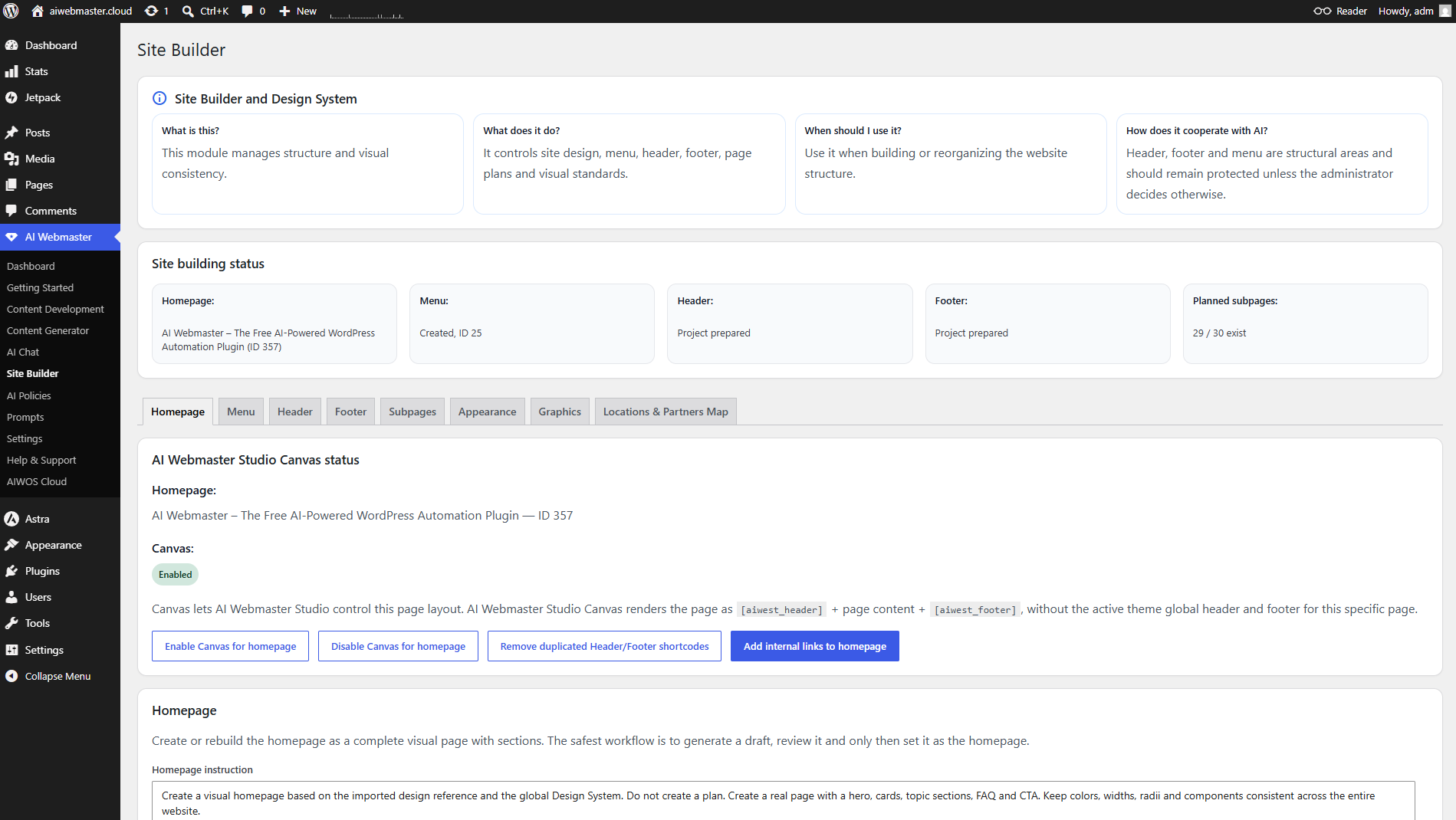Select the Subpages tab
1456x820 pixels.
pyautogui.click(x=412, y=412)
